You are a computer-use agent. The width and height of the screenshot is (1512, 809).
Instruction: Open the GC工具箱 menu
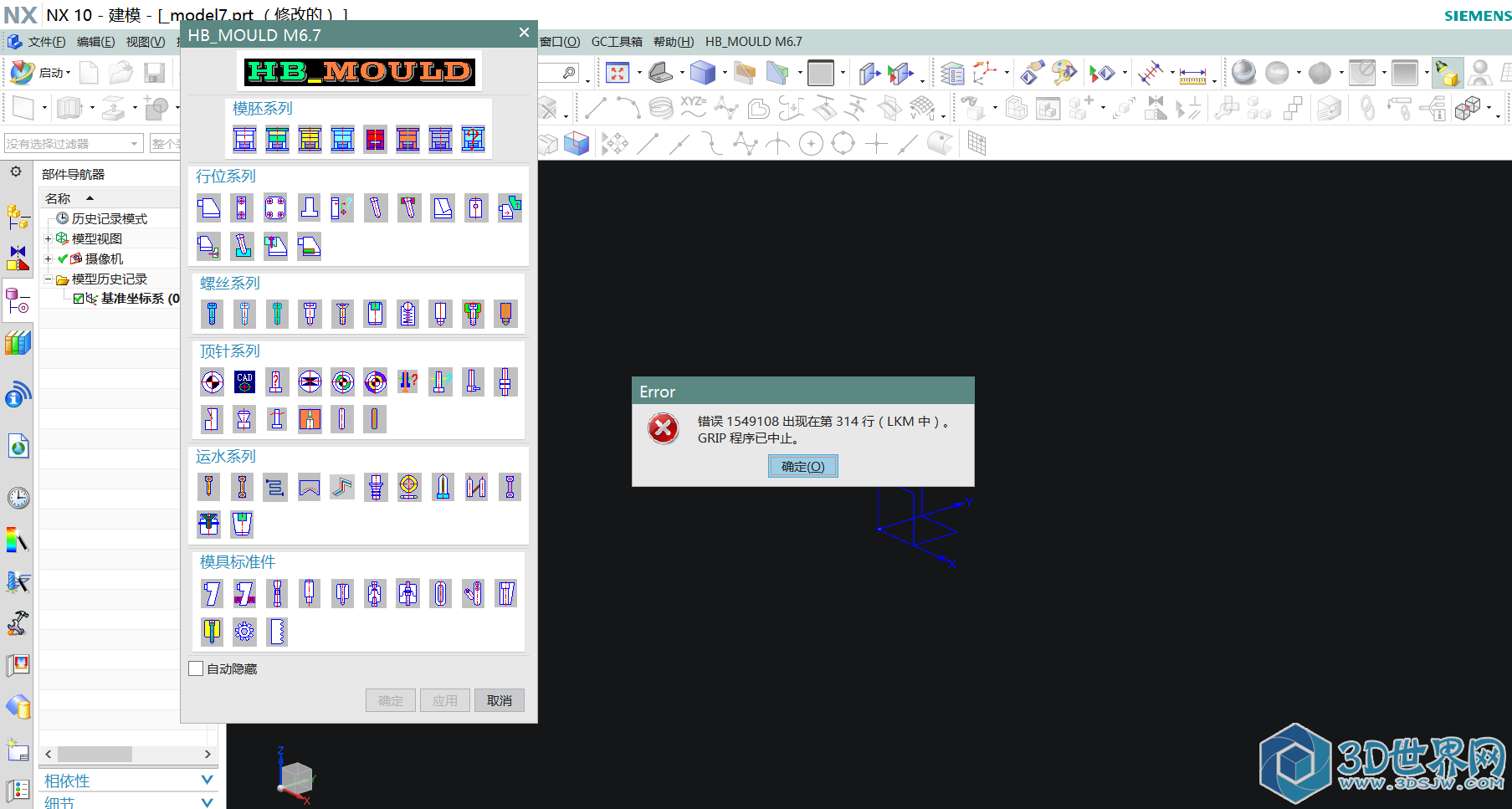click(617, 41)
